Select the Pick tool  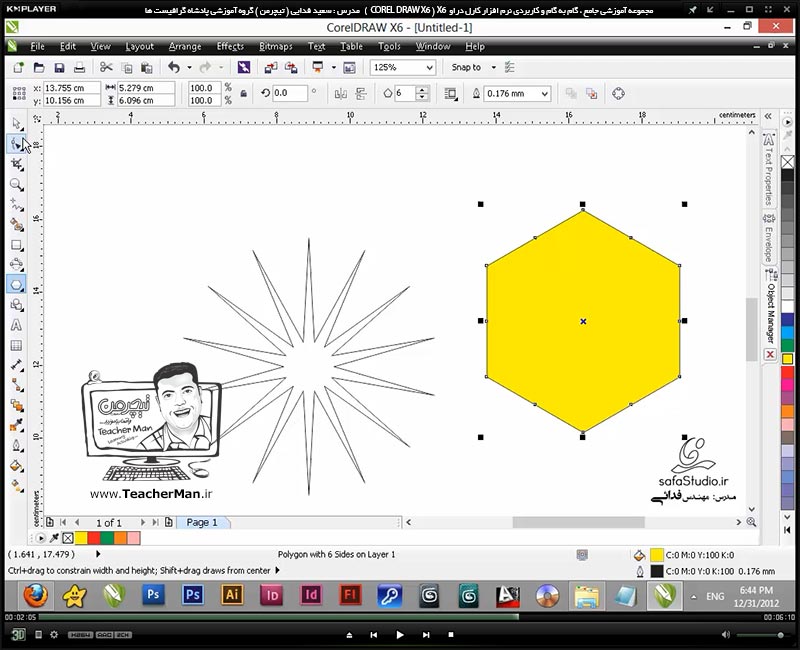pos(16,123)
